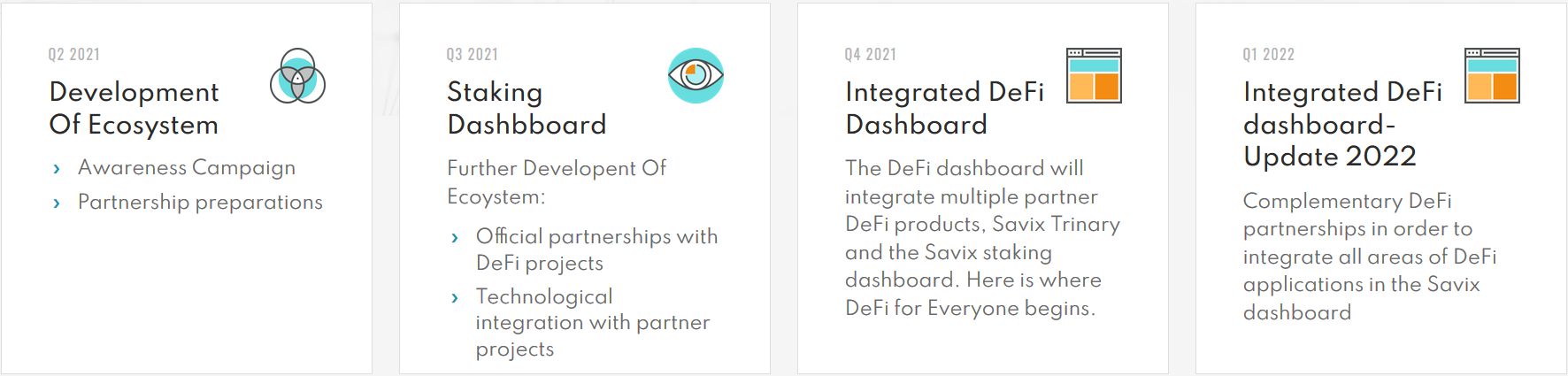Screen dimensions: 1568x376
Task: Click the chevron beside Partnership preparations
Action: [57, 203]
